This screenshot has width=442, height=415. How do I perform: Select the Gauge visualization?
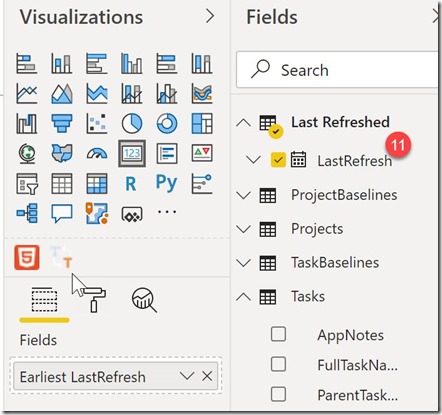97,153
